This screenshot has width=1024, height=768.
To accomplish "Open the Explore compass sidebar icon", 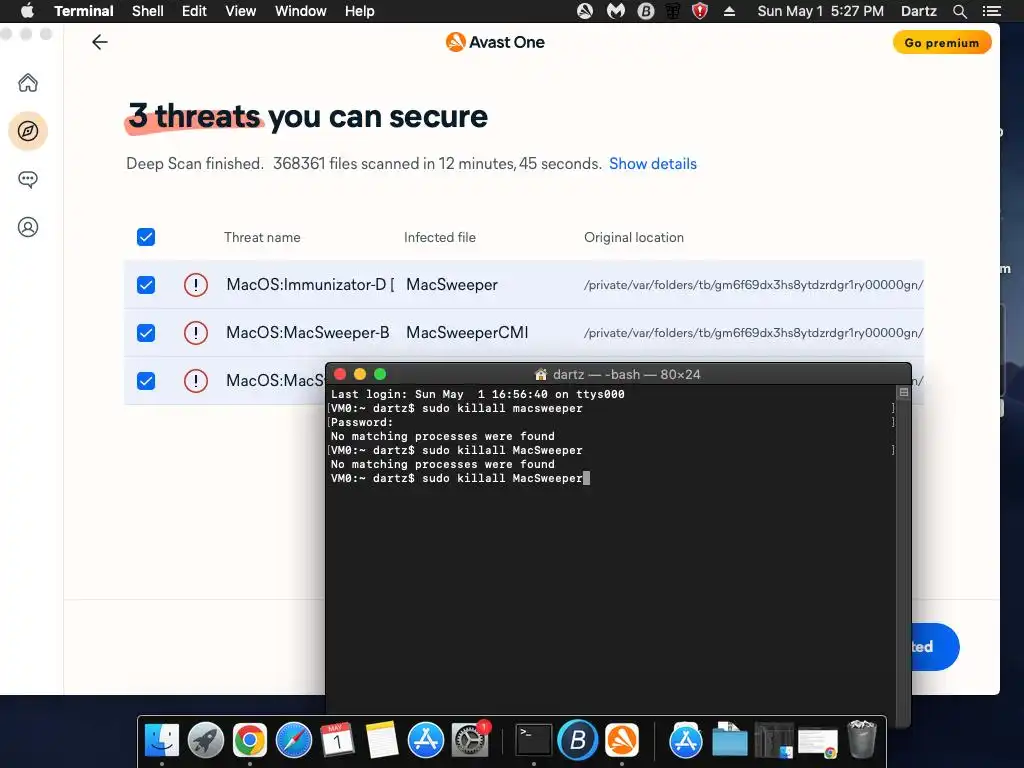I will click(27, 131).
